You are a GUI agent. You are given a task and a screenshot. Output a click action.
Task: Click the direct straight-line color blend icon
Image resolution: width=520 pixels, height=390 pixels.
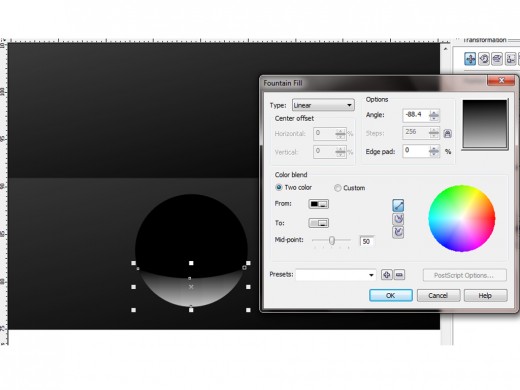(x=398, y=206)
